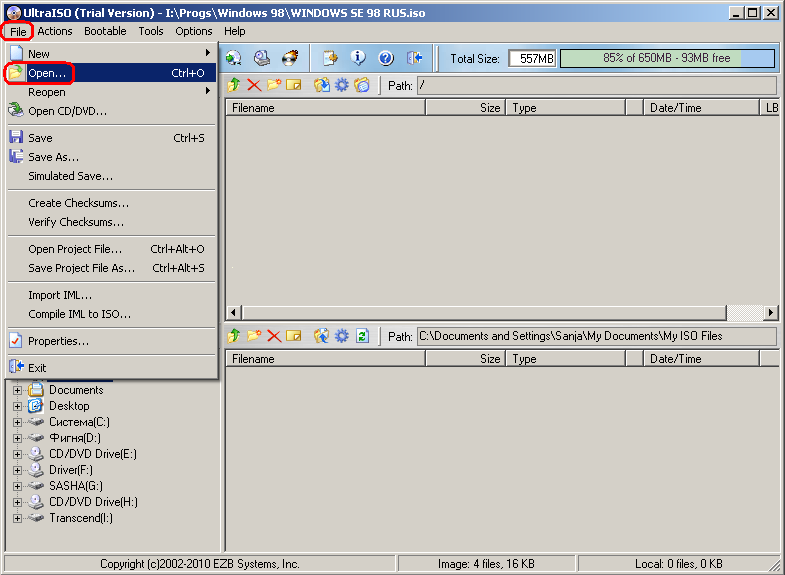Expand the Transcend(I:) drive node

18,518
